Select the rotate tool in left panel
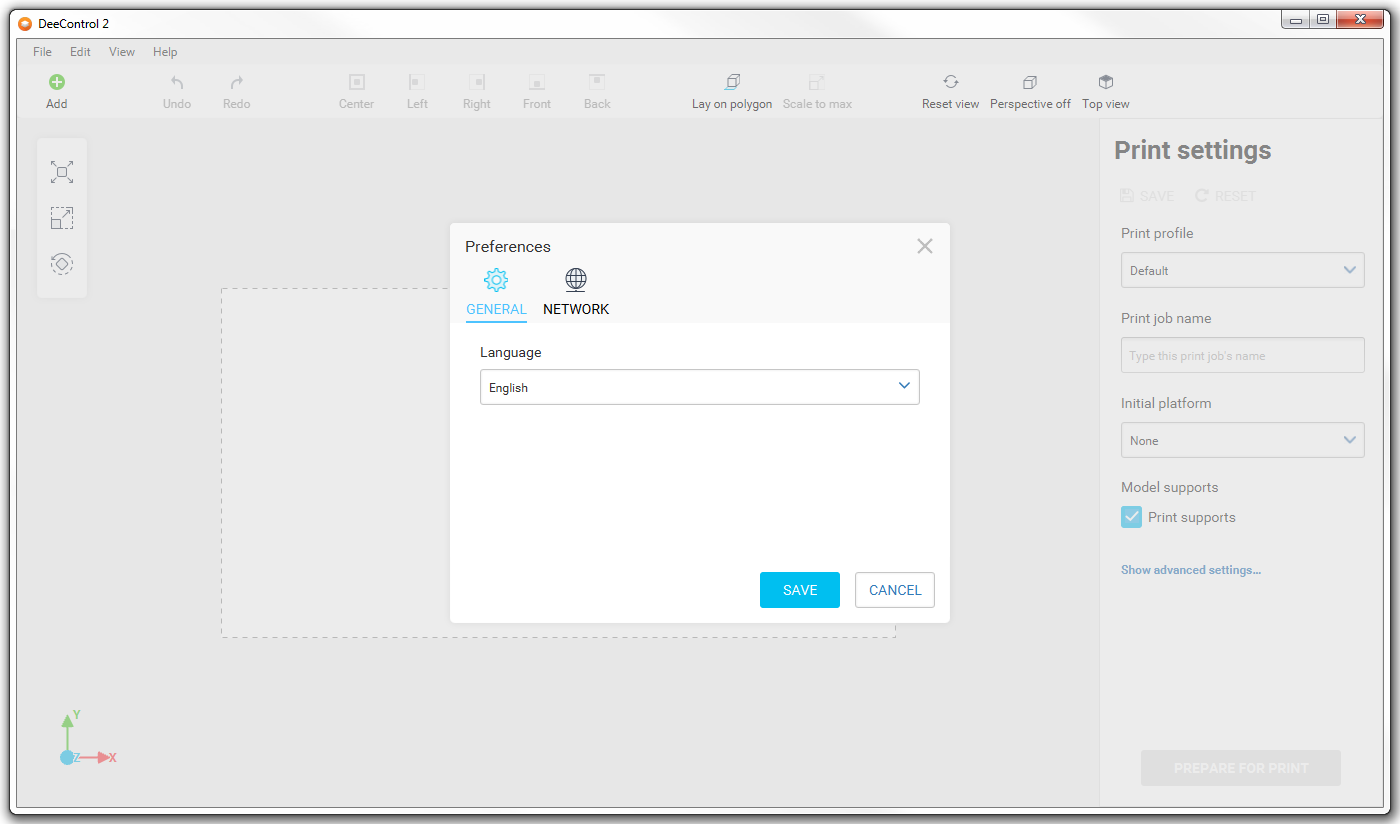 coord(62,264)
